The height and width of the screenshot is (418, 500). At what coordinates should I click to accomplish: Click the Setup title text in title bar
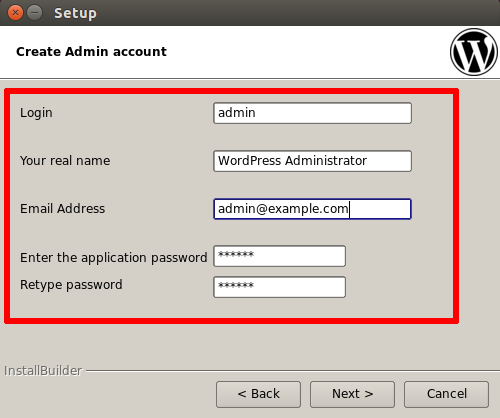tap(75, 13)
